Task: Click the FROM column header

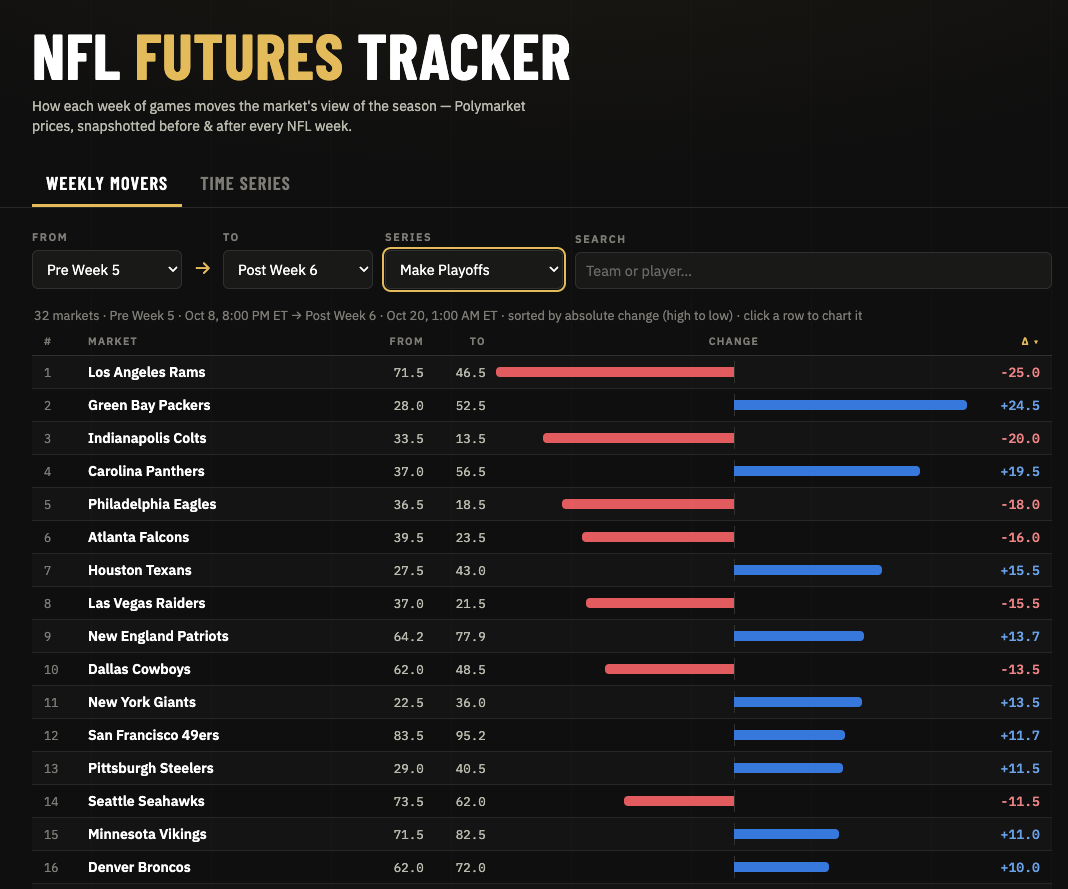Action: pyautogui.click(x=406, y=341)
